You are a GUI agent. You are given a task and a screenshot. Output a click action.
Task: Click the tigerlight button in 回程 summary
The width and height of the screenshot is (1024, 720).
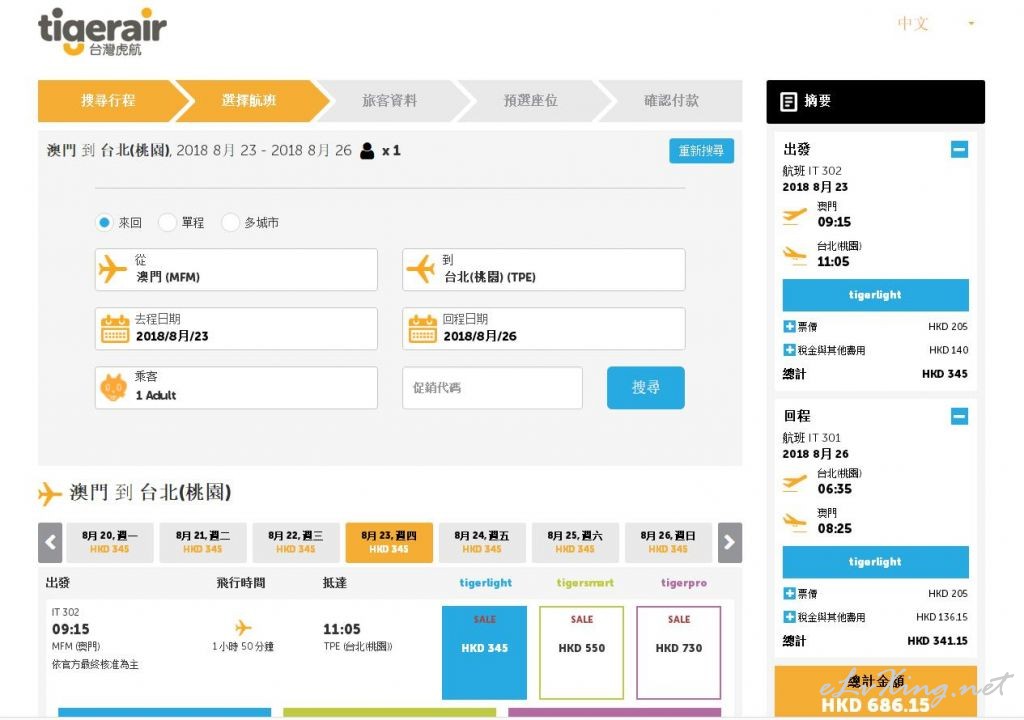coord(876,562)
